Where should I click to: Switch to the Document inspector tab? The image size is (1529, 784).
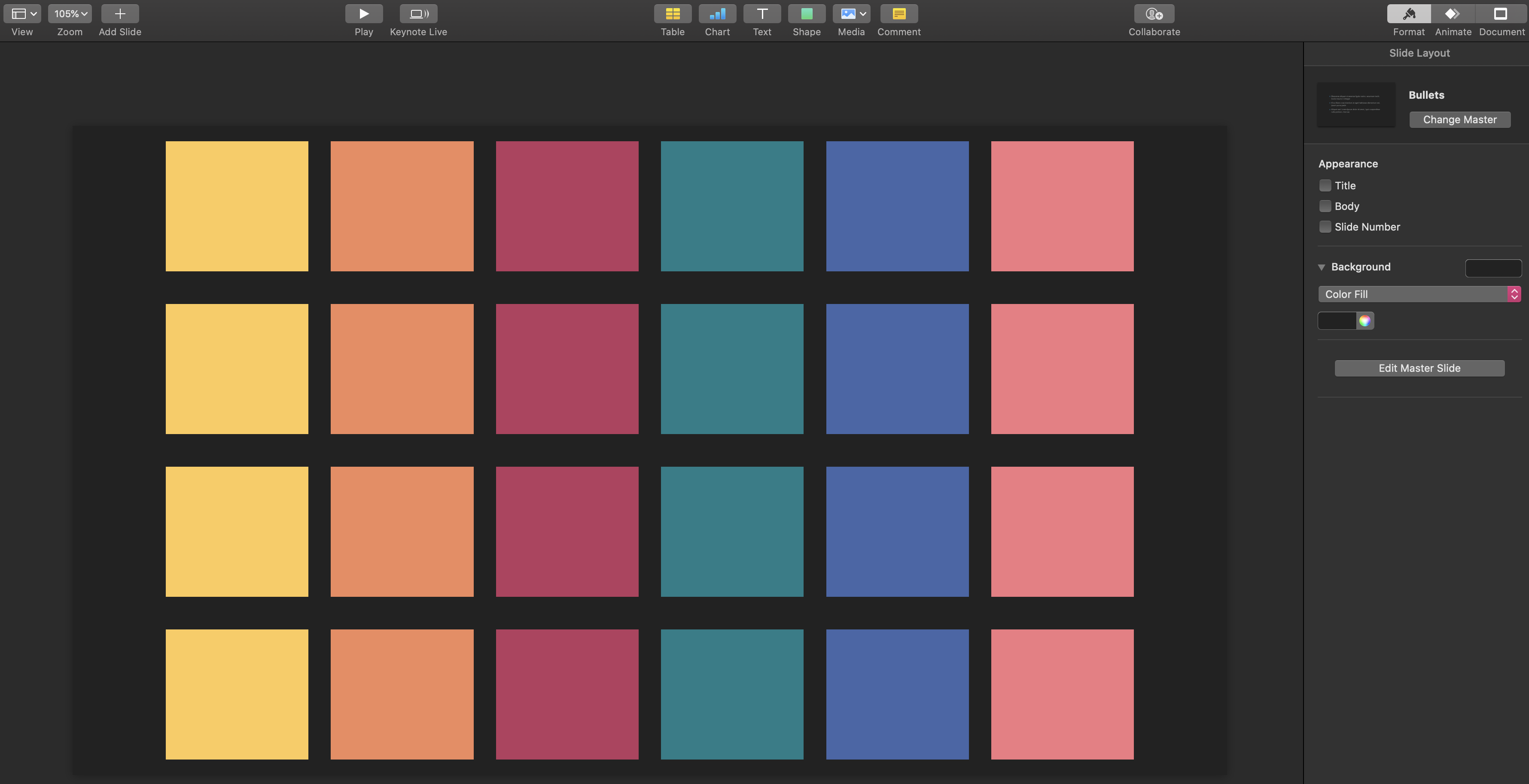coord(1501,14)
